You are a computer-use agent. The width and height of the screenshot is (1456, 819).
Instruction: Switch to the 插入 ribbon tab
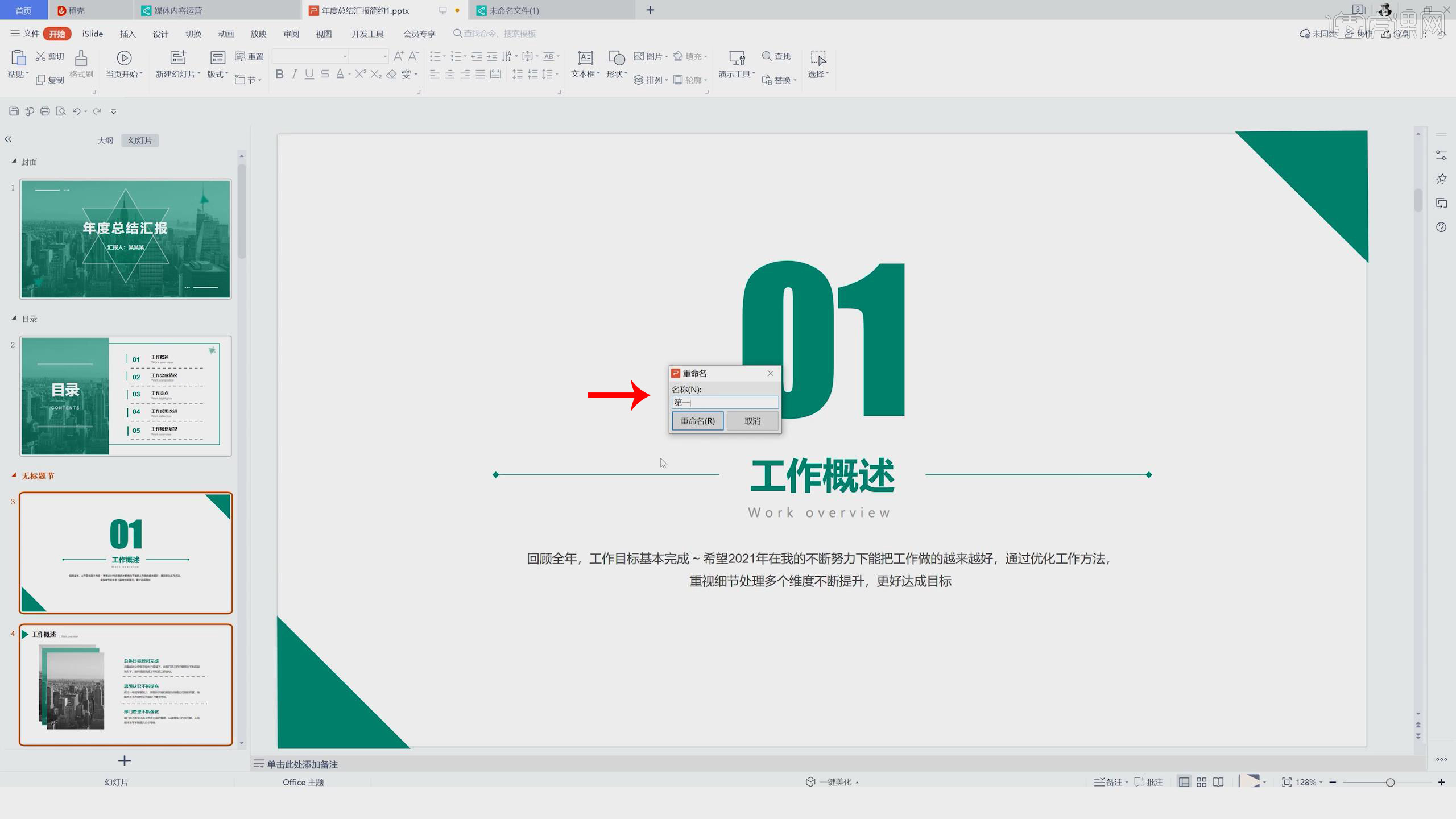click(127, 34)
